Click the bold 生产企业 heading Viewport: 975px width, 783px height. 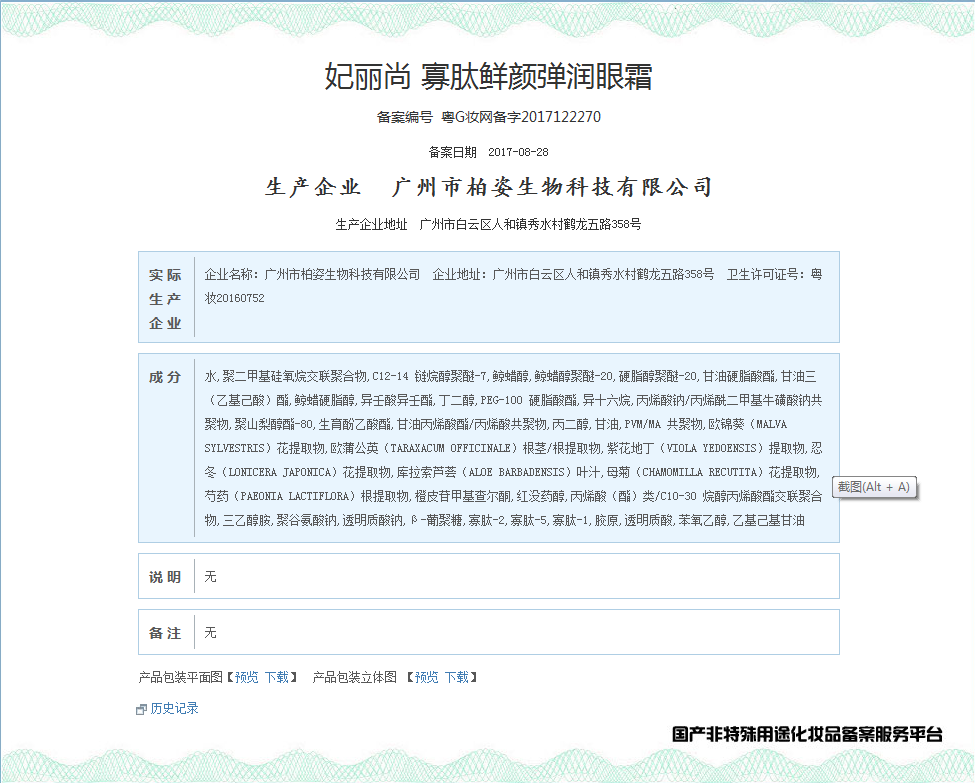tap(313, 187)
